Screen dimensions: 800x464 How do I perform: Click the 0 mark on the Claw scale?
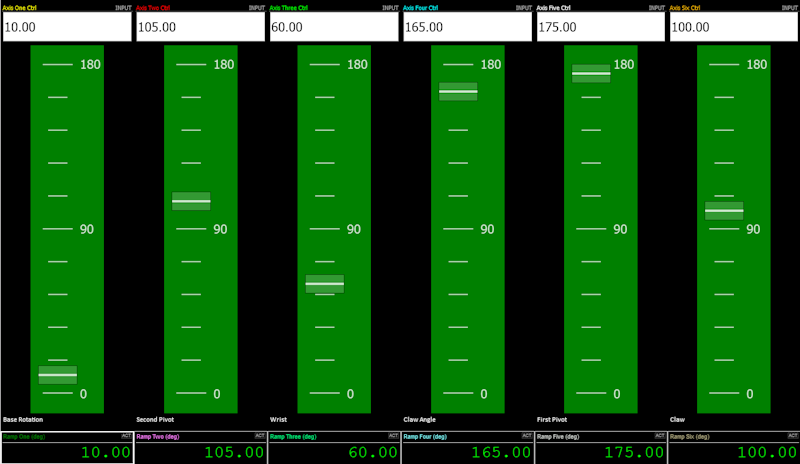pyautogui.click(x=749, y=394)
